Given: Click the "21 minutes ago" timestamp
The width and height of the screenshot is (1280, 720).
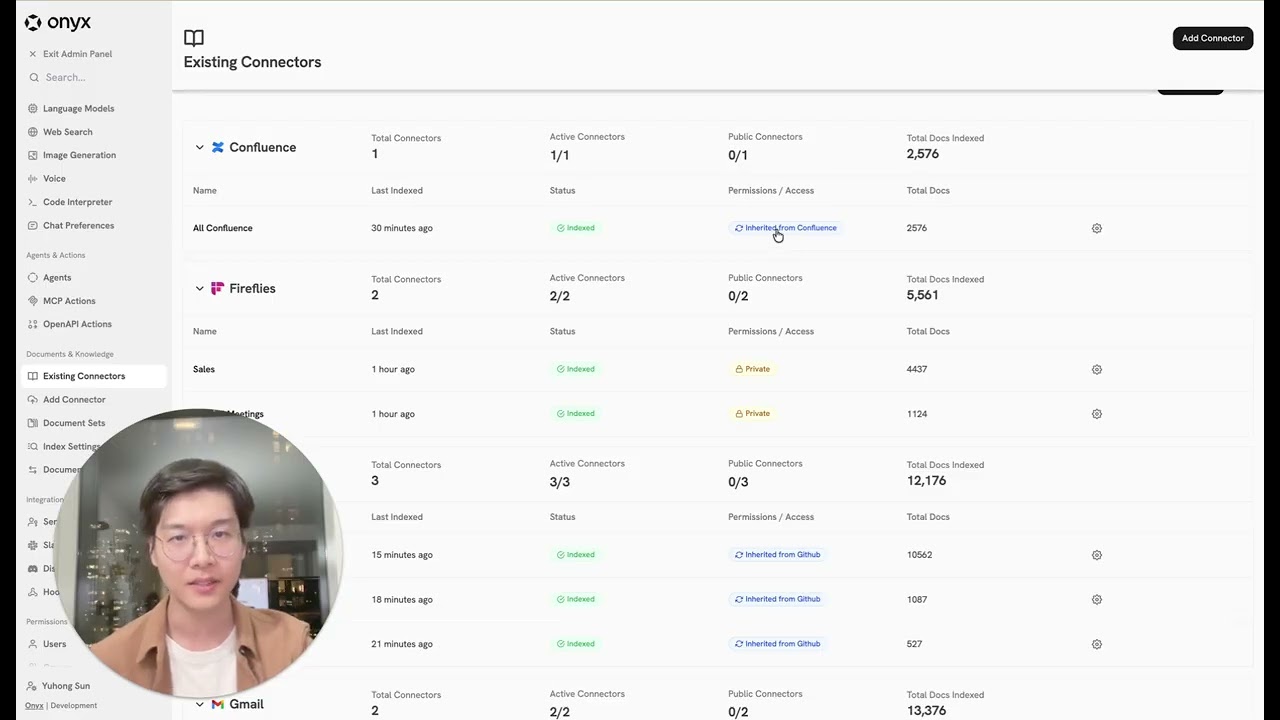Looking at the screenshot, I should (x=402, y=644).
